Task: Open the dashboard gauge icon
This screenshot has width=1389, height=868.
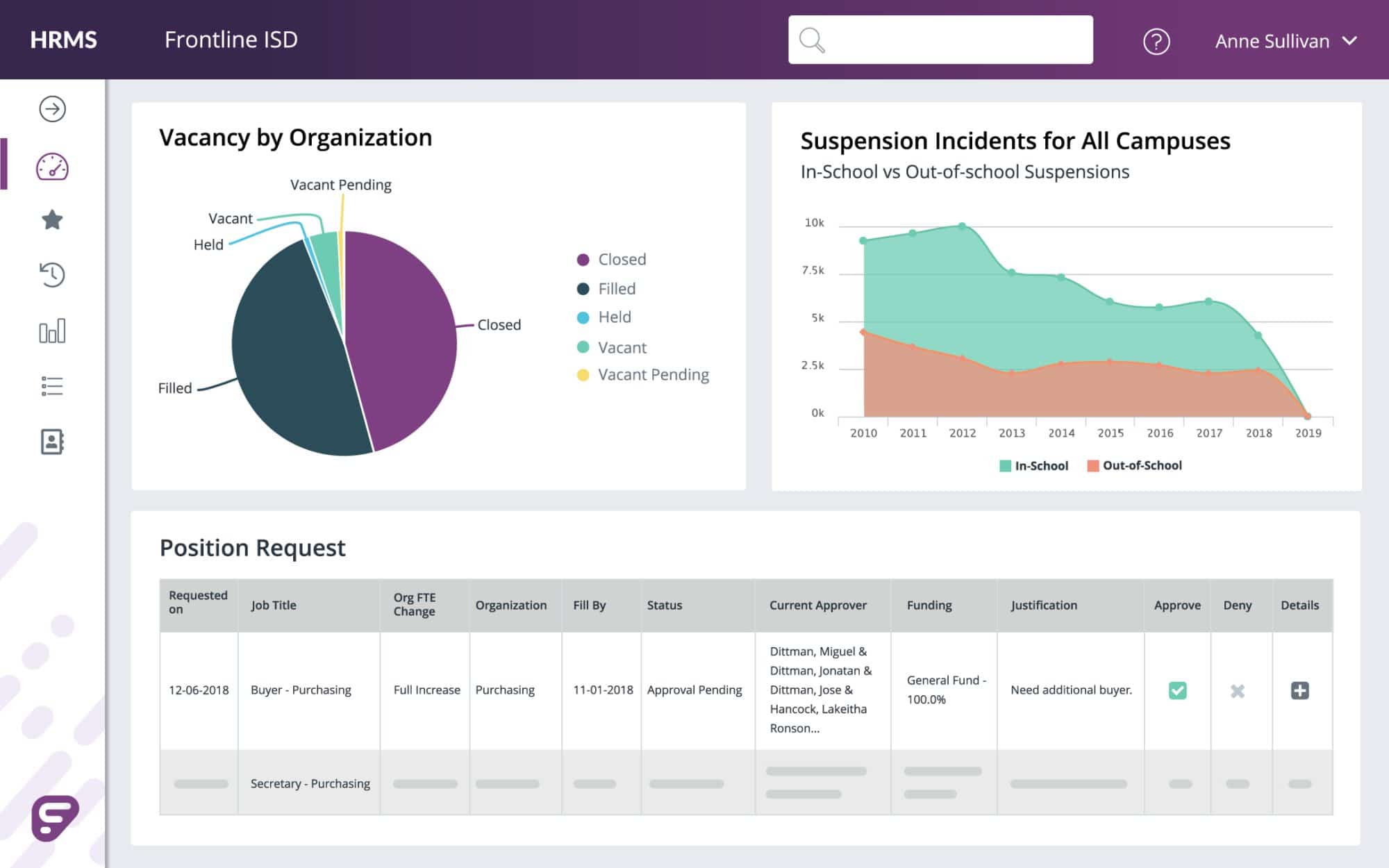Action: coord(52,167)
